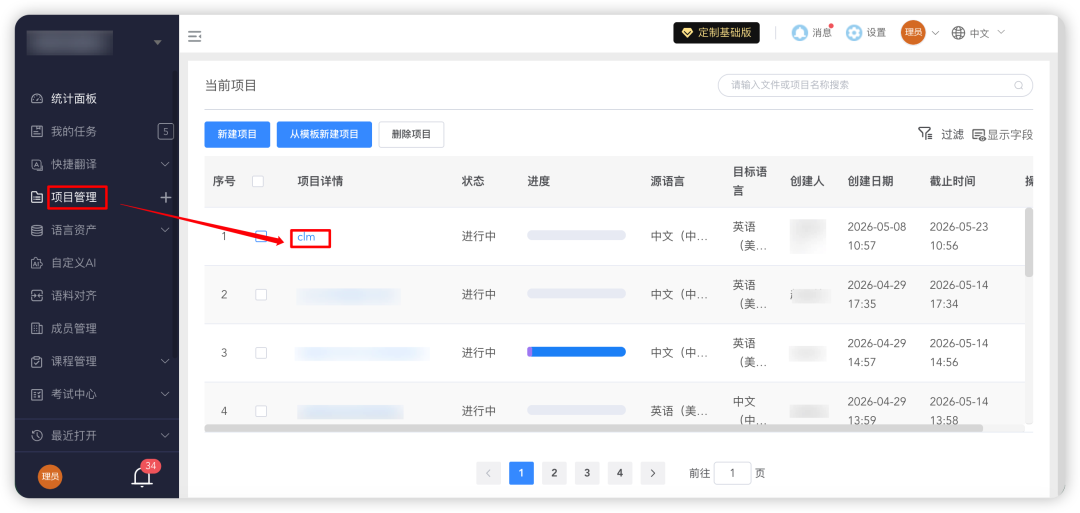Viewport: 1080px width, 513px height.
Task: Check the row 3 checkbox
Action: [261, 353]
